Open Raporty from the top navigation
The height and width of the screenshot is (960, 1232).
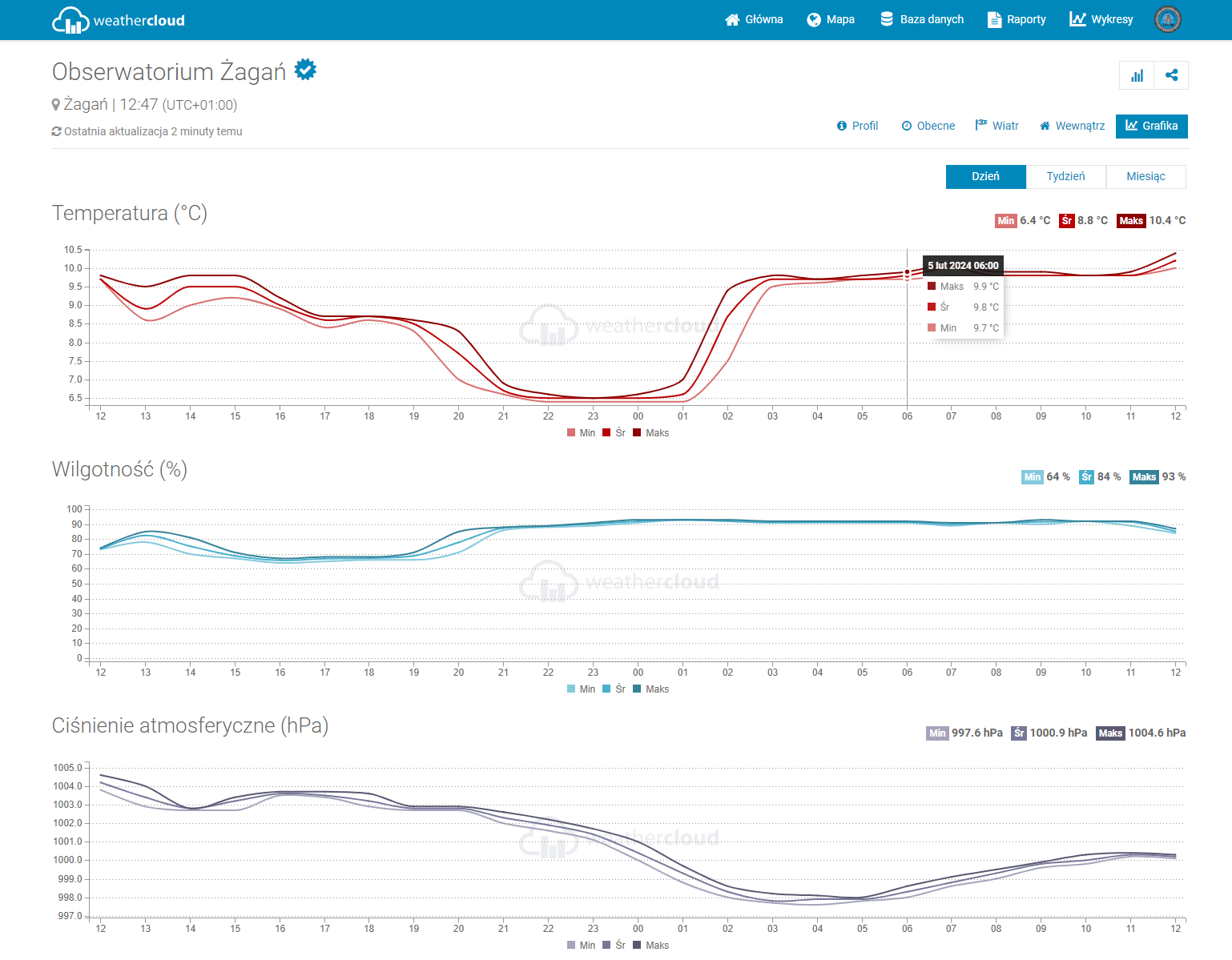[1017, 19]
